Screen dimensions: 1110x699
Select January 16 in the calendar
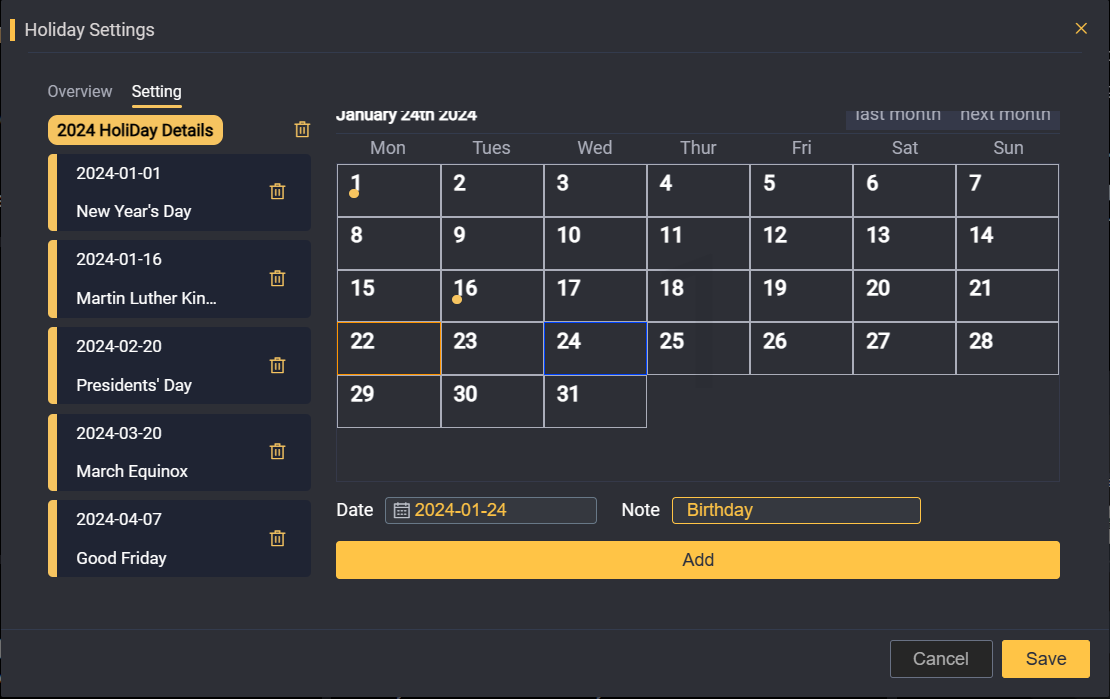click(492, 296)
